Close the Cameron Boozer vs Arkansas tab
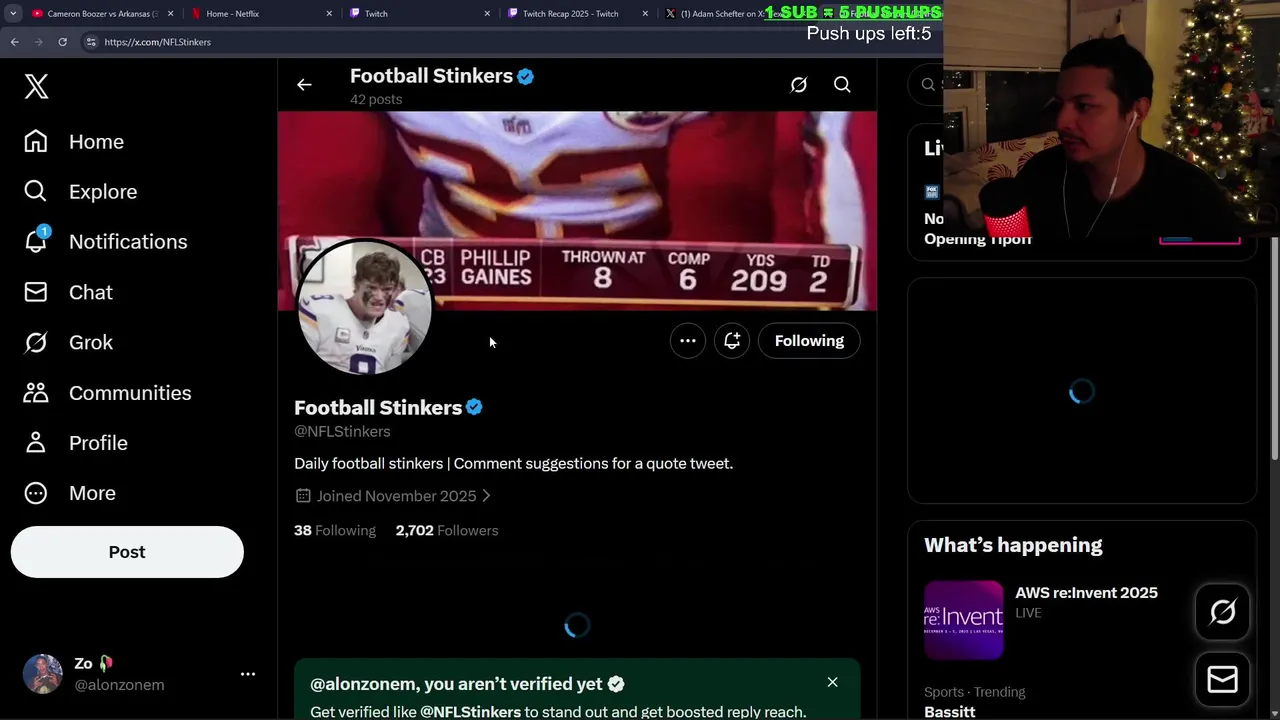Image resolution: width=1280 pixels, height=720 pixels. pyautogui.click(x=171, y=14)
